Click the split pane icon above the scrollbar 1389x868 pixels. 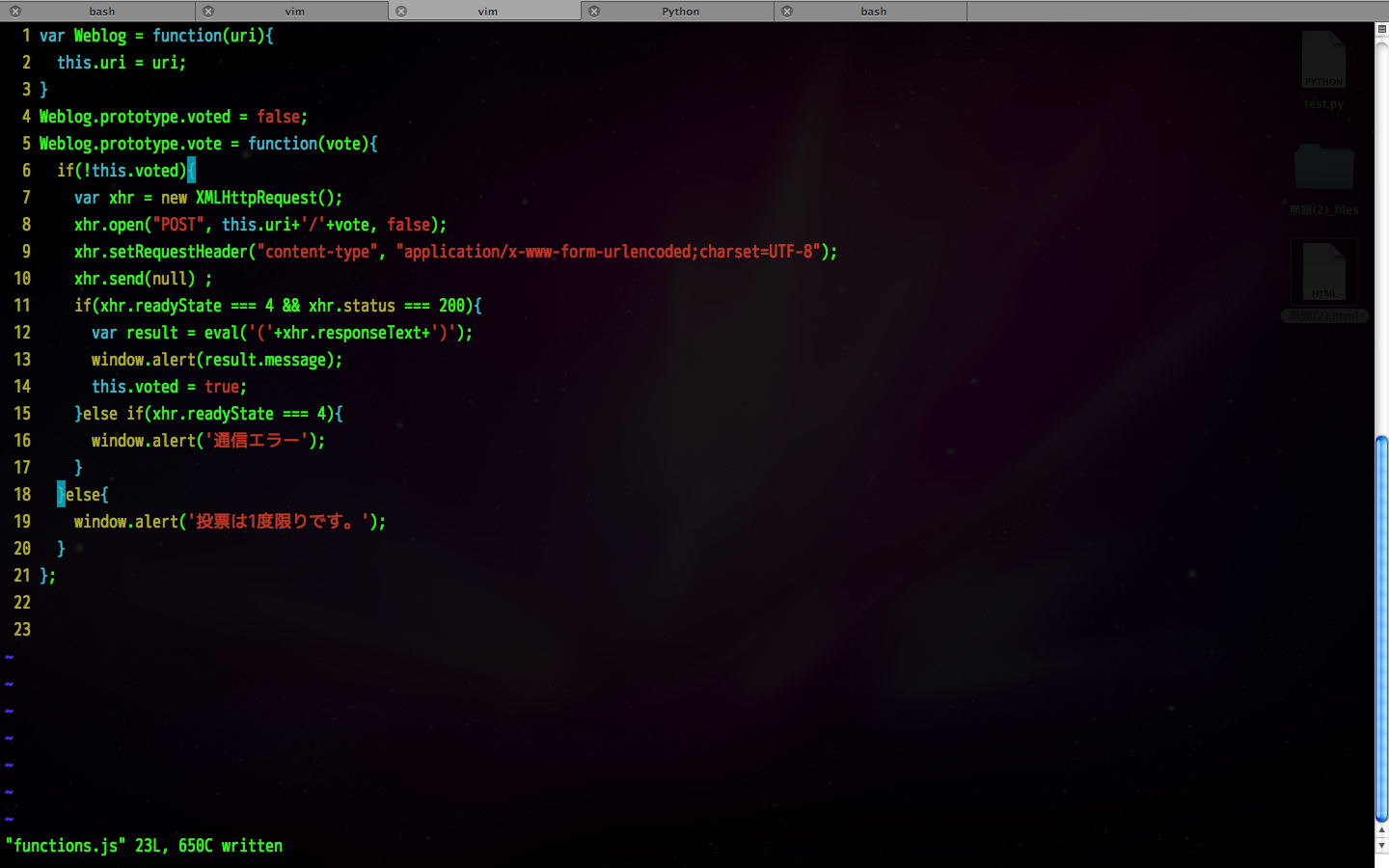click(1381, 30)
